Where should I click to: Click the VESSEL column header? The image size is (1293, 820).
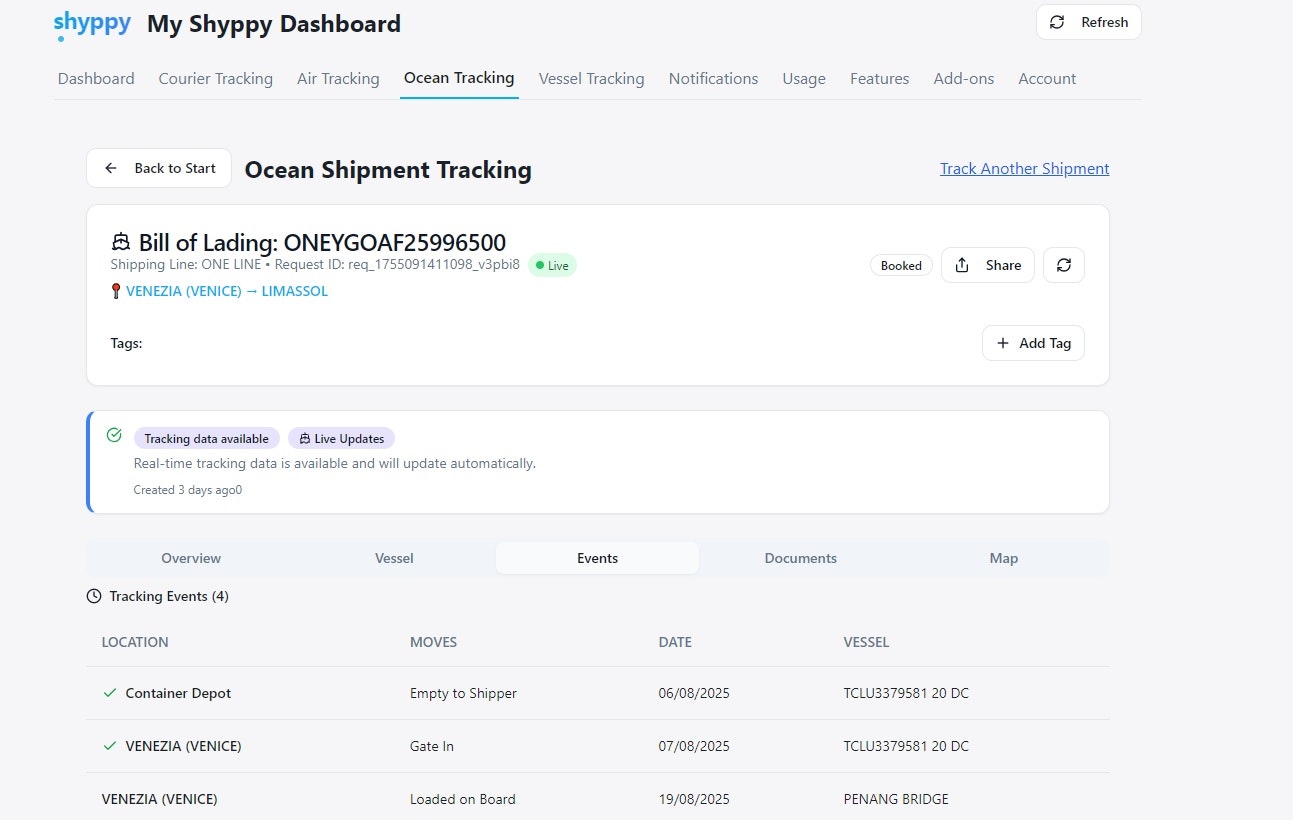866,642
